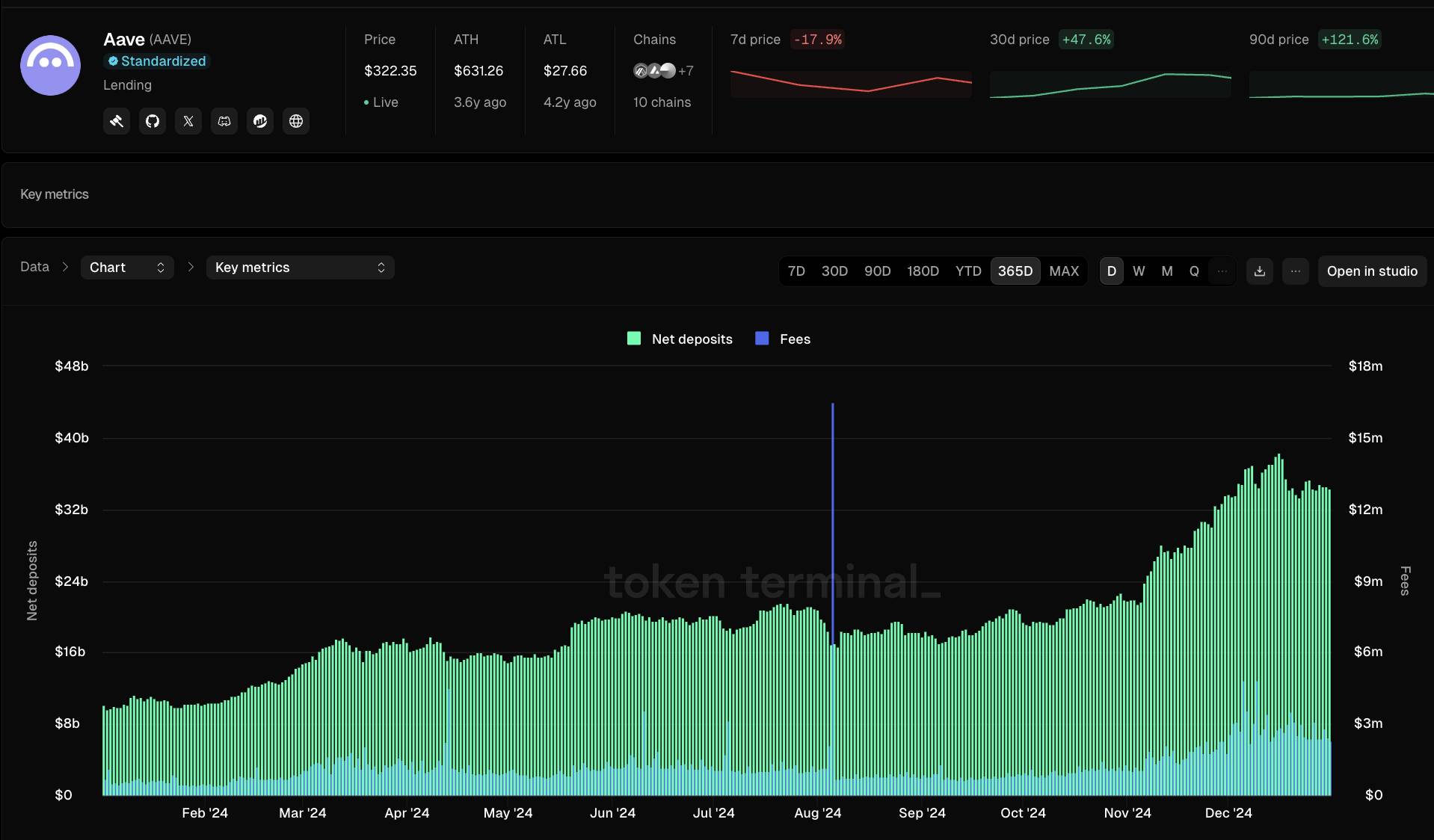Click the Lending category label

(127, 85)
